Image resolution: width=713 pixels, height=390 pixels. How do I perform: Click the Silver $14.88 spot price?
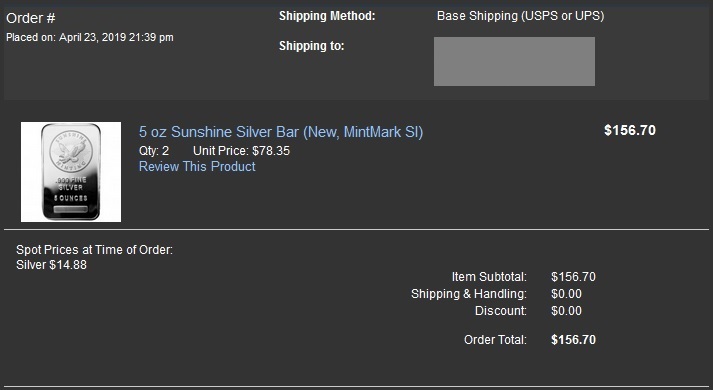click(51, 265)
